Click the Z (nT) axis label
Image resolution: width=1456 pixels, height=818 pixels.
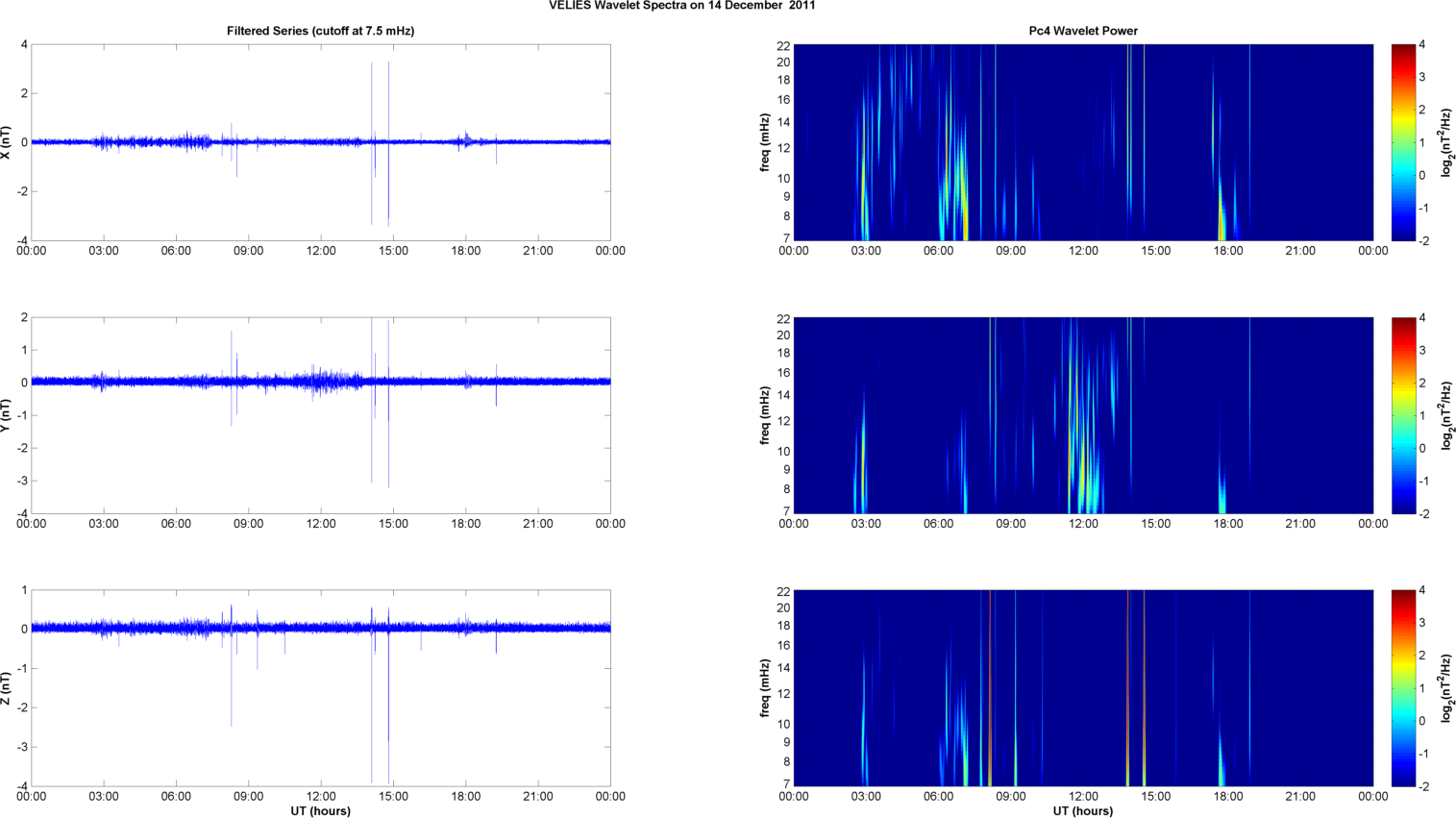click(7, 688)
